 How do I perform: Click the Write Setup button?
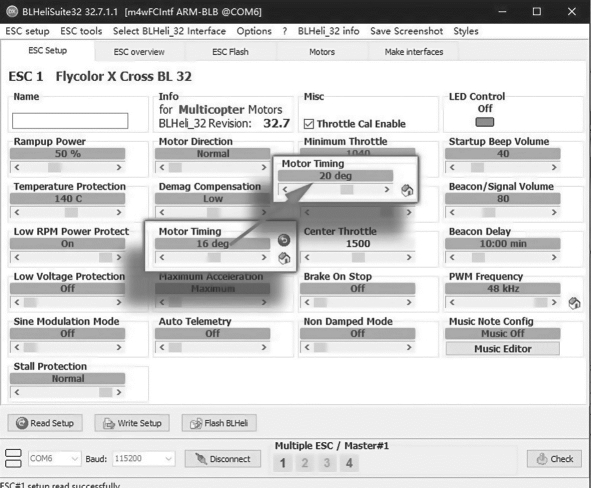click(x=132, y=423)
